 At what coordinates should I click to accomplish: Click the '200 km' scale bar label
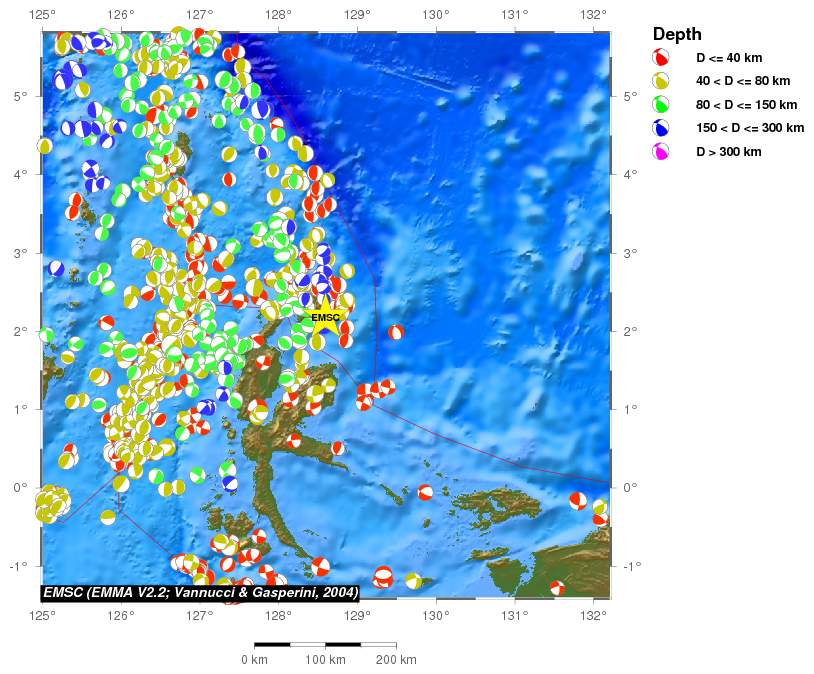point(396,660)
